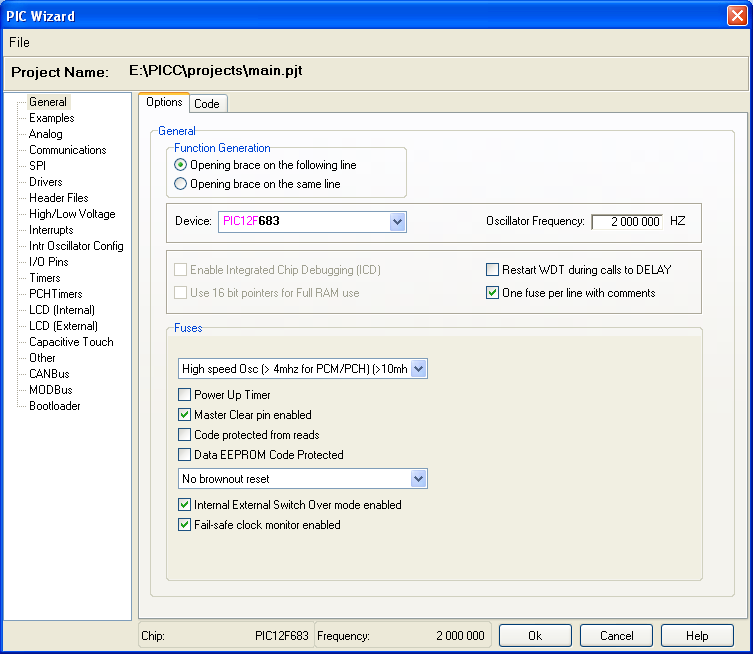The width and height of the screenshot is (753, 654).
Task: Open the File menu
Action: click(19, 42)
